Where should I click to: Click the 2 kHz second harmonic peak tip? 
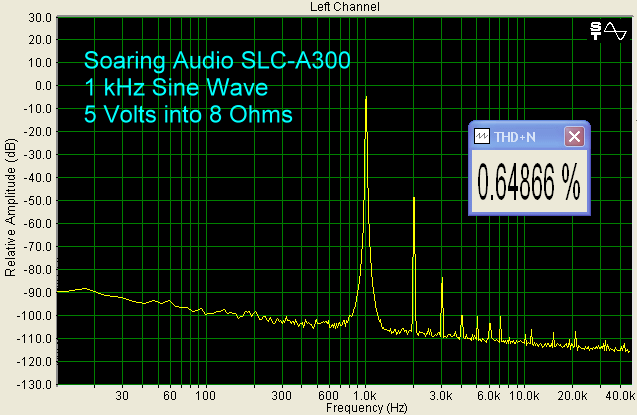coord(414,197)
